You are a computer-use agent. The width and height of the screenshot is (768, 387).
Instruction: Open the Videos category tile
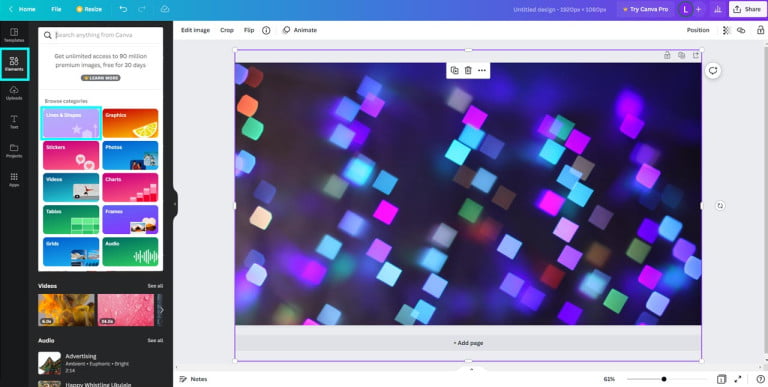(x=71, y=188)
